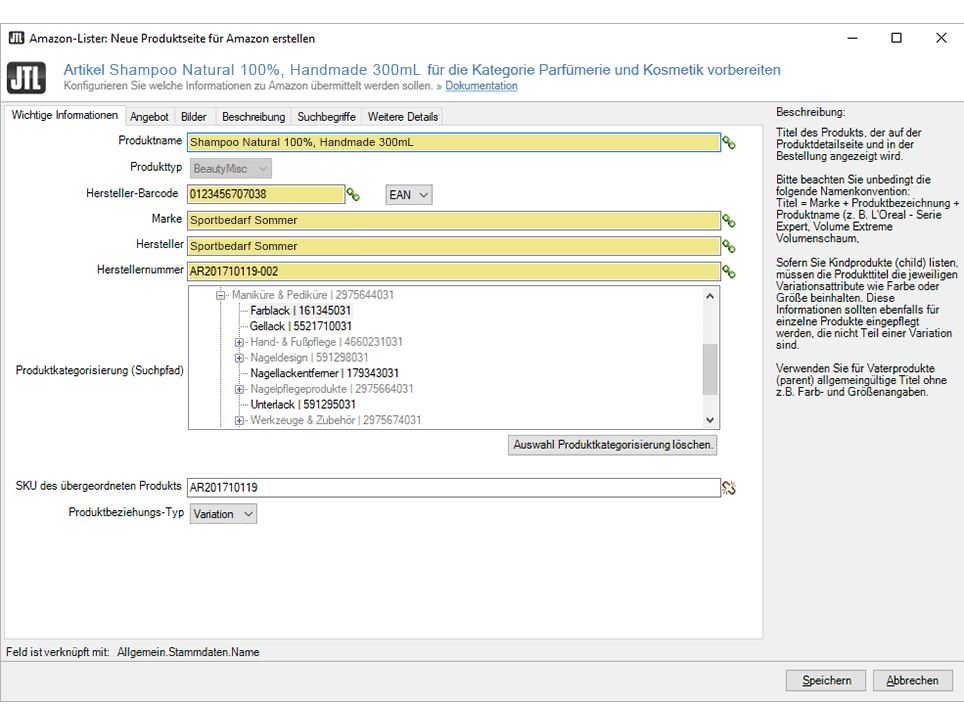The height and width of the screenshot is (726, 964).
Task: Open the Dokumentation link
Action: (x=481, y=86)
